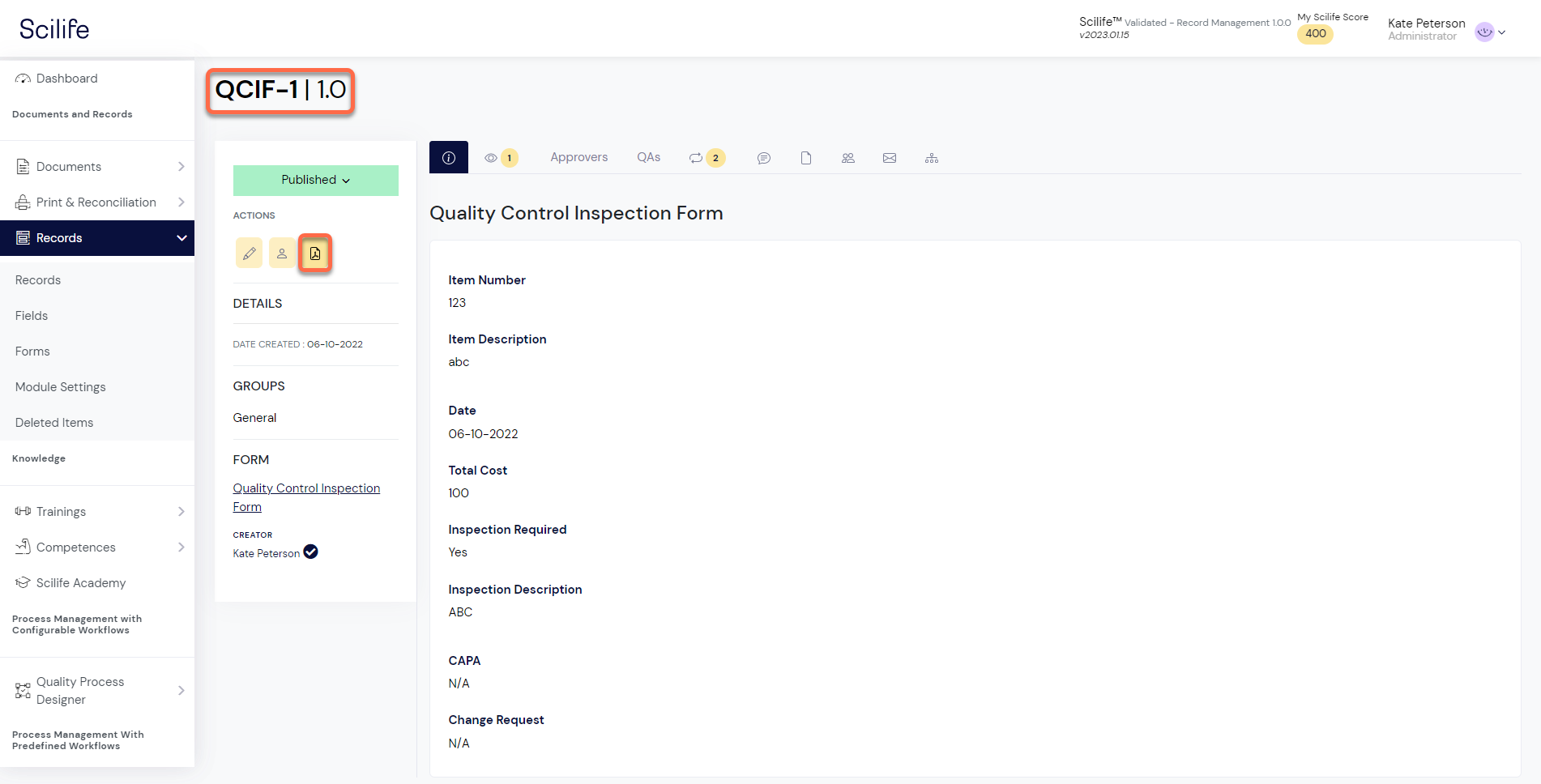
Task: Open the file attachment tab icon
Action: [x=806, y=158]
